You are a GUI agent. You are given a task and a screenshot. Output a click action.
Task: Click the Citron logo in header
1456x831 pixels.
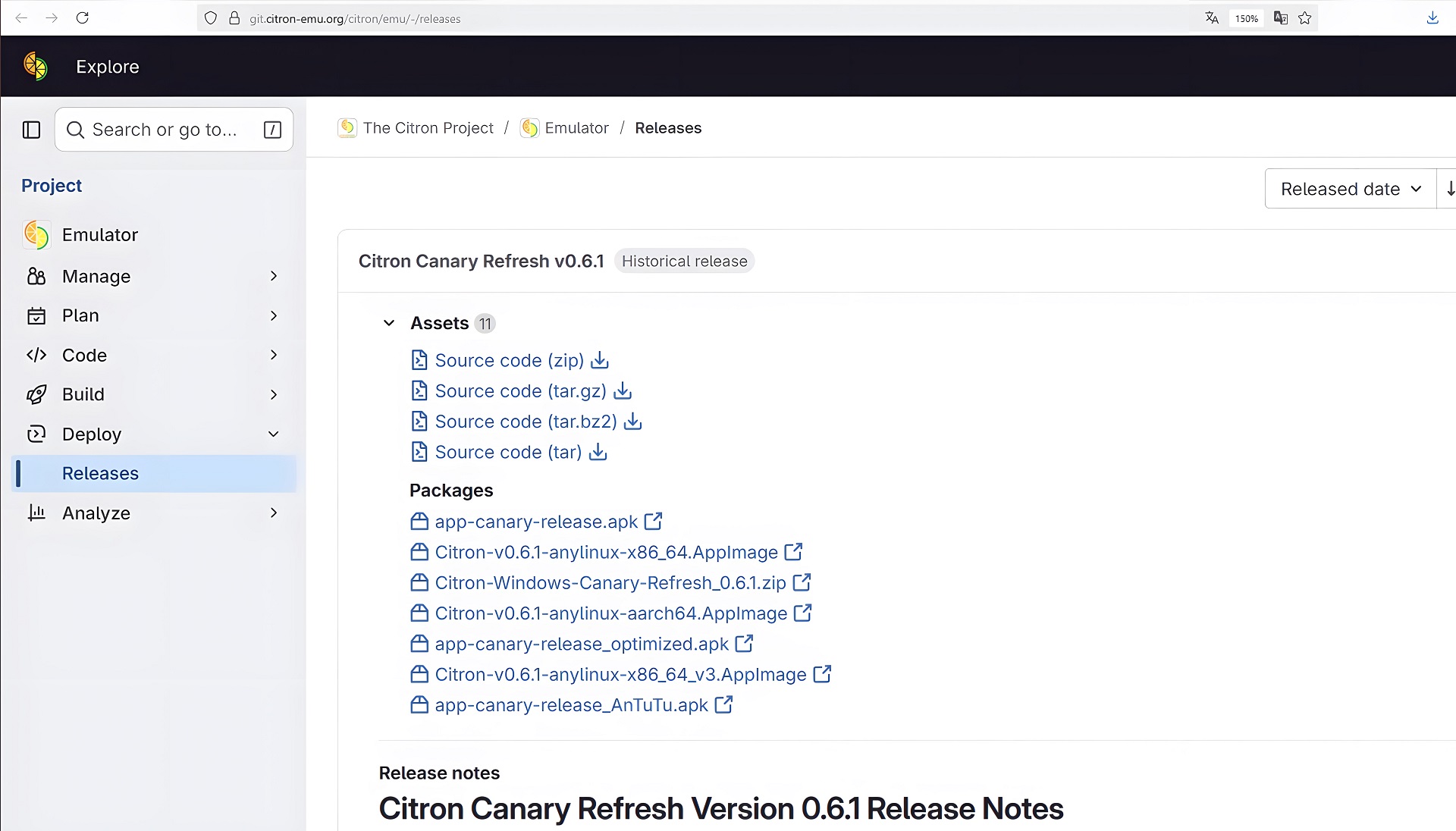(36, 67)
